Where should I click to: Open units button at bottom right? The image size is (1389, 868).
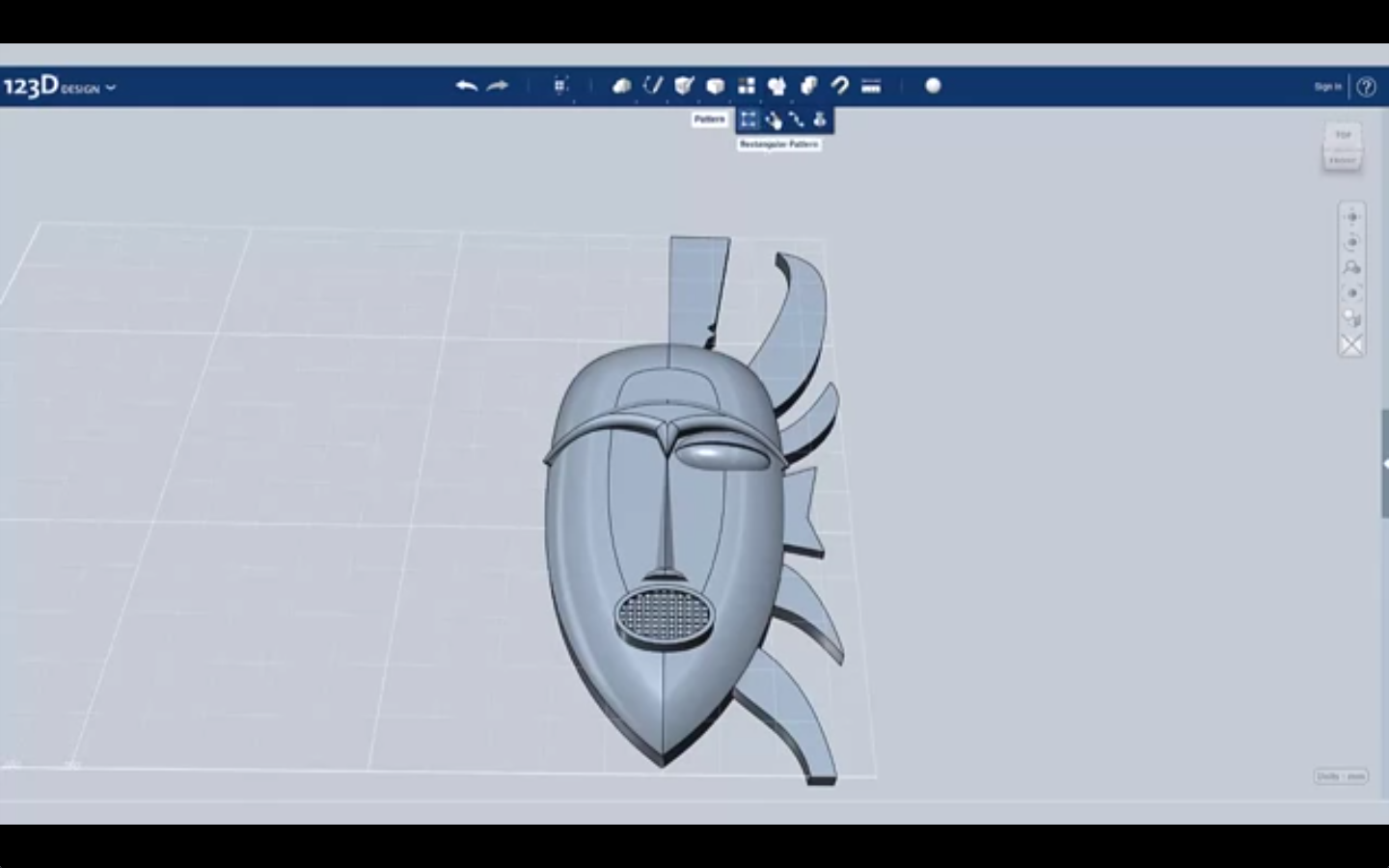coord(1341,776)
